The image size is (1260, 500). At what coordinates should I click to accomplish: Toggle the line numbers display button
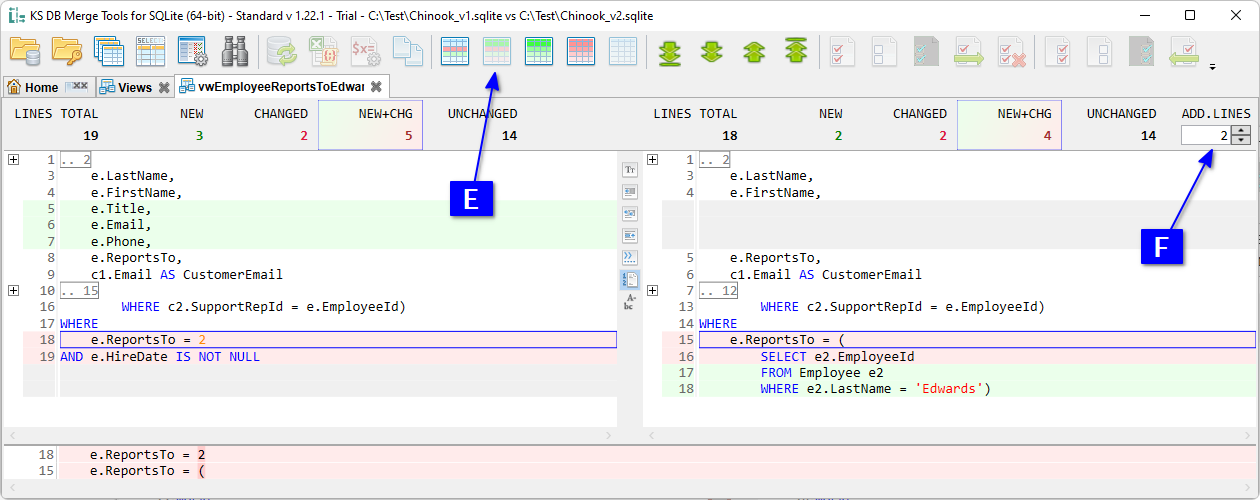[x=630, y=279]
